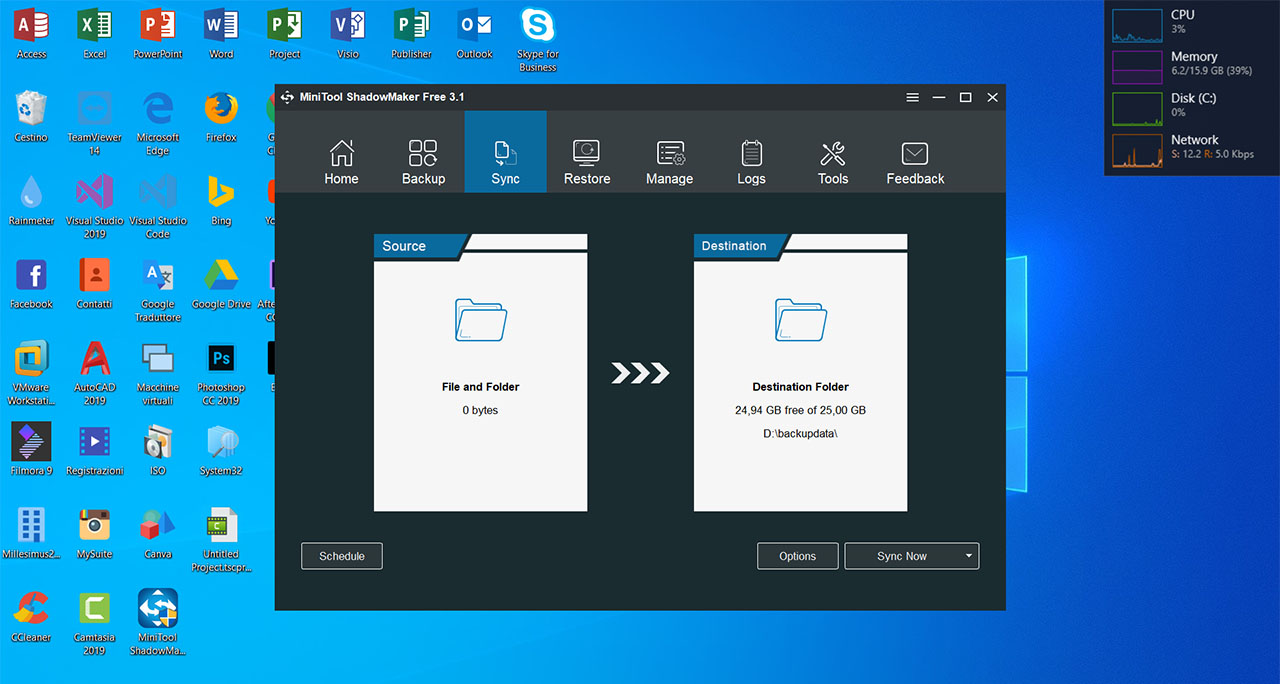Select the Sync tab
The height and width of the screenshot is (684, 1280).
pyautogui.click(x=505, y=152)
